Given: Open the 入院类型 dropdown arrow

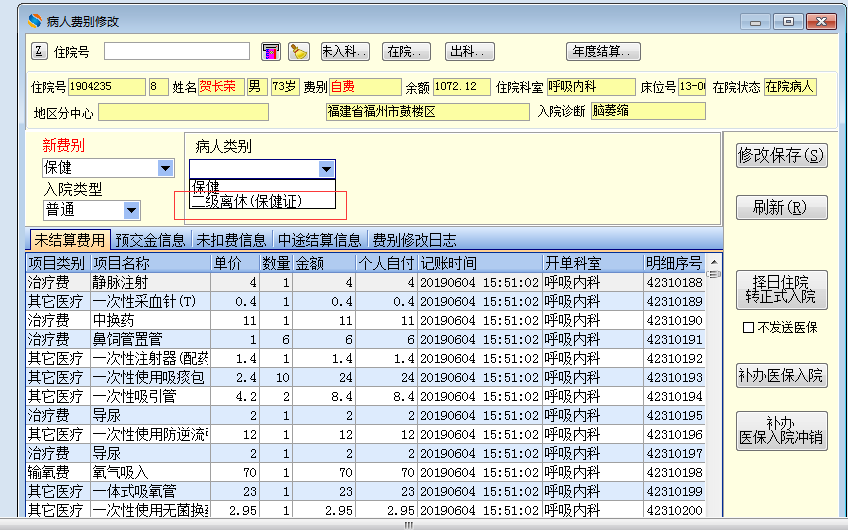Looking at the screenshot, I should (x=131, y=210).
